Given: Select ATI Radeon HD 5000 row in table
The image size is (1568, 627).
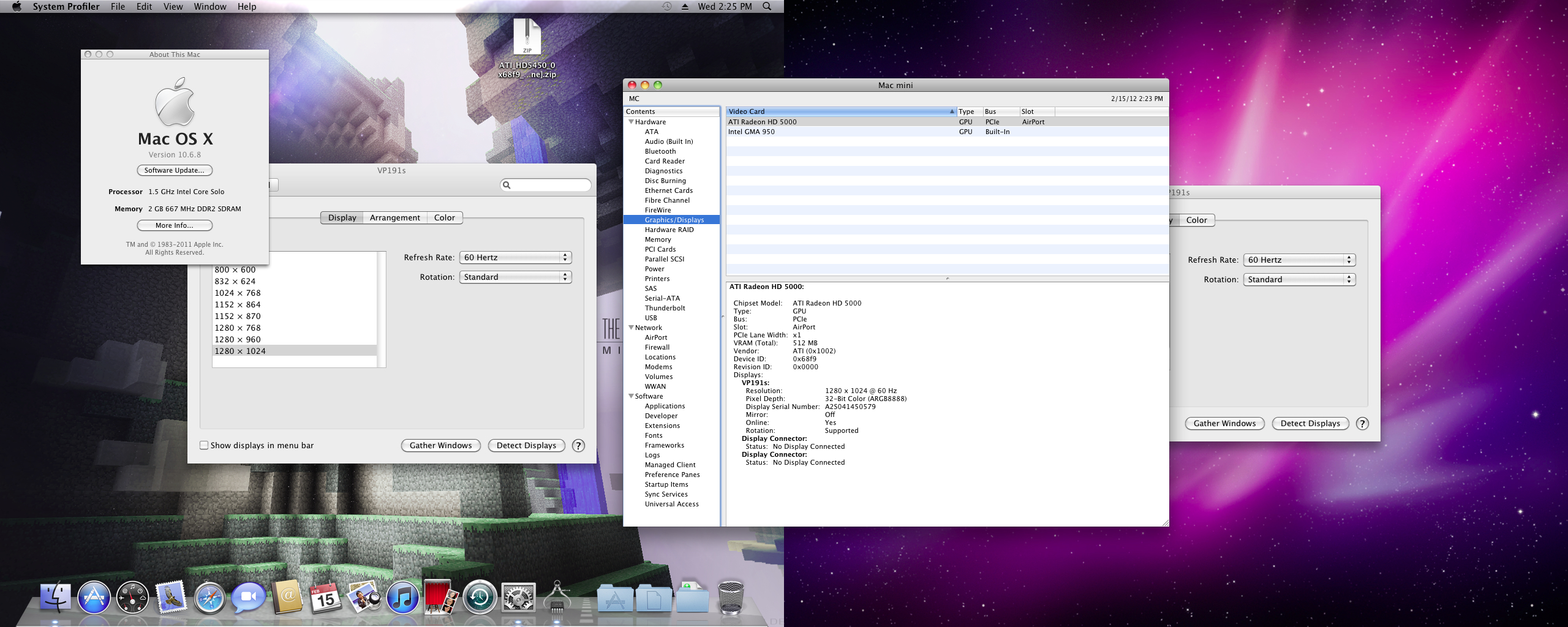Looking at the screenshot, I should 947,122.
